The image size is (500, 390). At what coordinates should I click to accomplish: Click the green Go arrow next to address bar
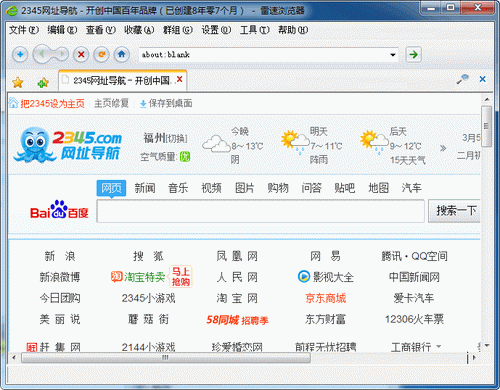pos(413,54)
